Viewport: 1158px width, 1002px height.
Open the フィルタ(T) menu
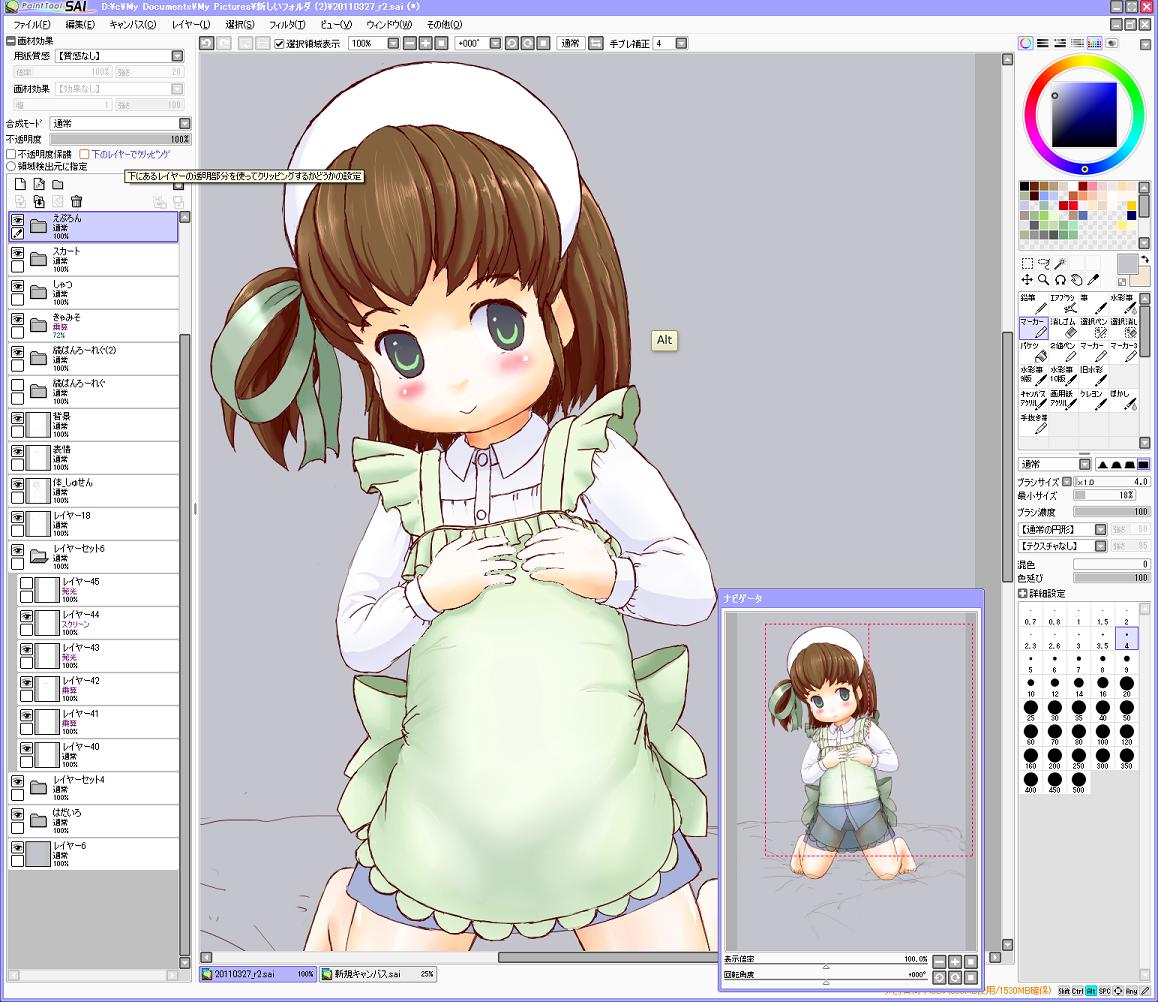point(287,24)
